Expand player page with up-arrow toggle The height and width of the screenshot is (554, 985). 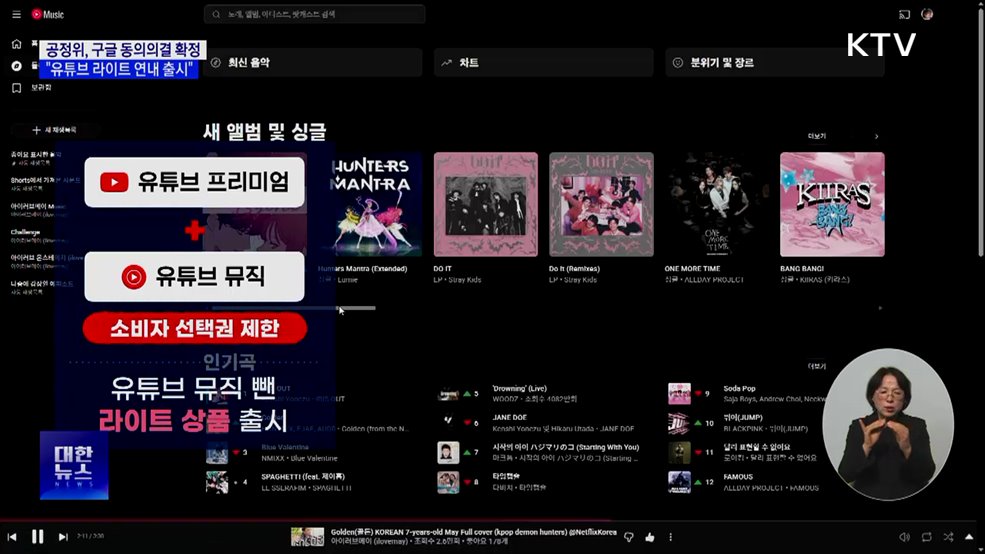pyautogui.click(x=969, y=537)
